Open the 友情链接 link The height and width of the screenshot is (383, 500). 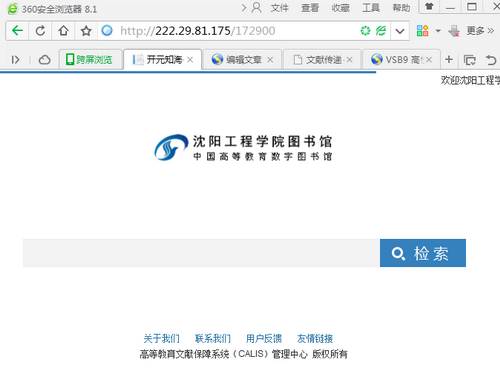pos(315,339)
